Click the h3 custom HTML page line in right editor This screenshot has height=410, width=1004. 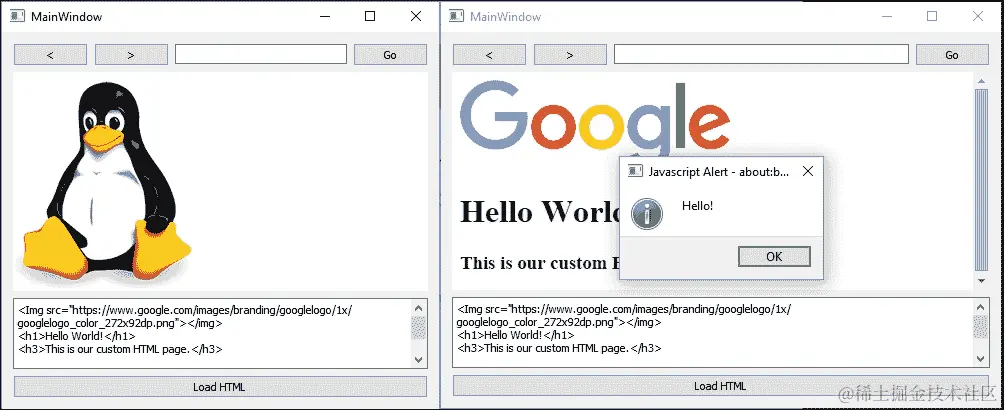pos(559,348)
